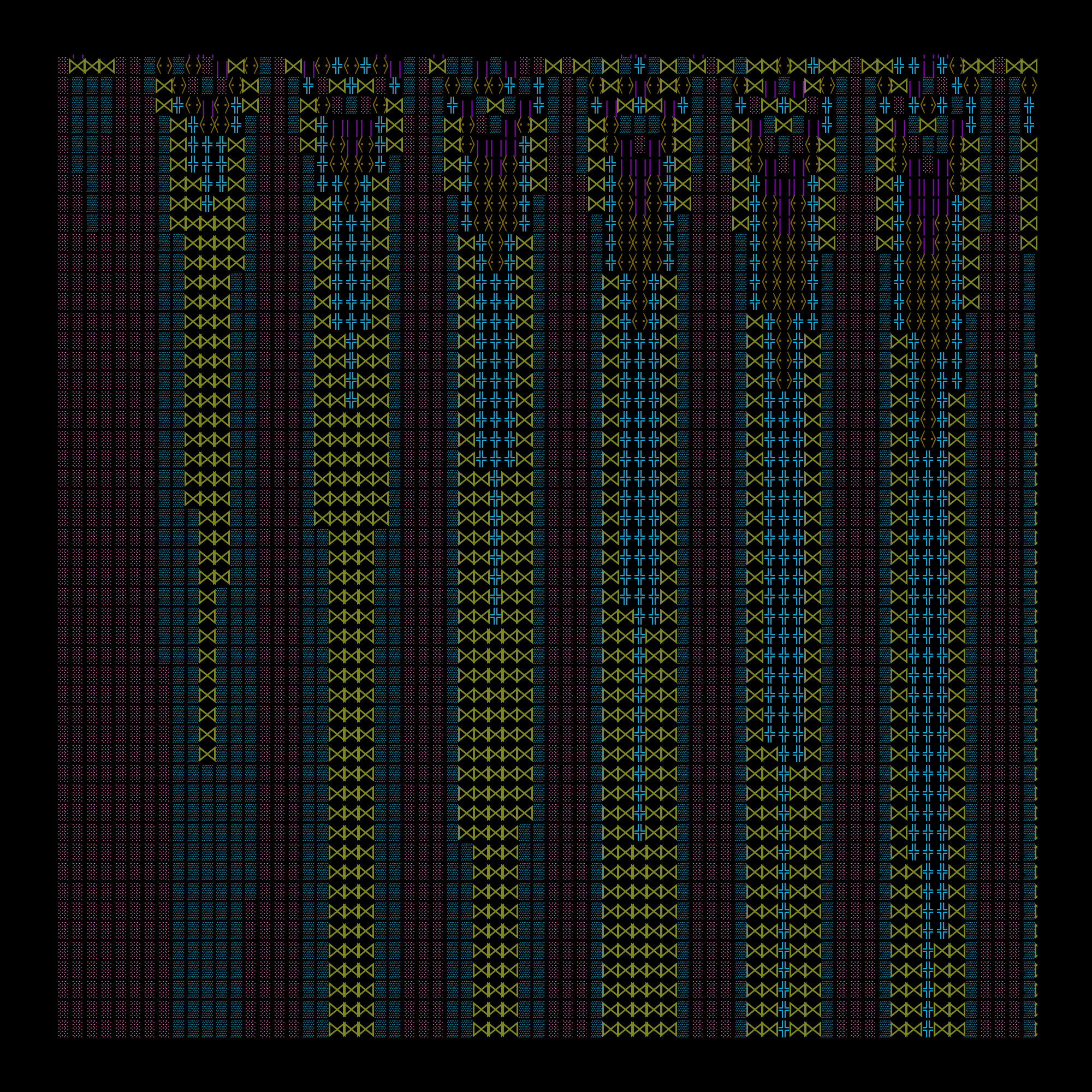Screen dimensions: 1092x1092
Task: Click topmost blue cross in second row, right edge
Action: (1029, 106)
